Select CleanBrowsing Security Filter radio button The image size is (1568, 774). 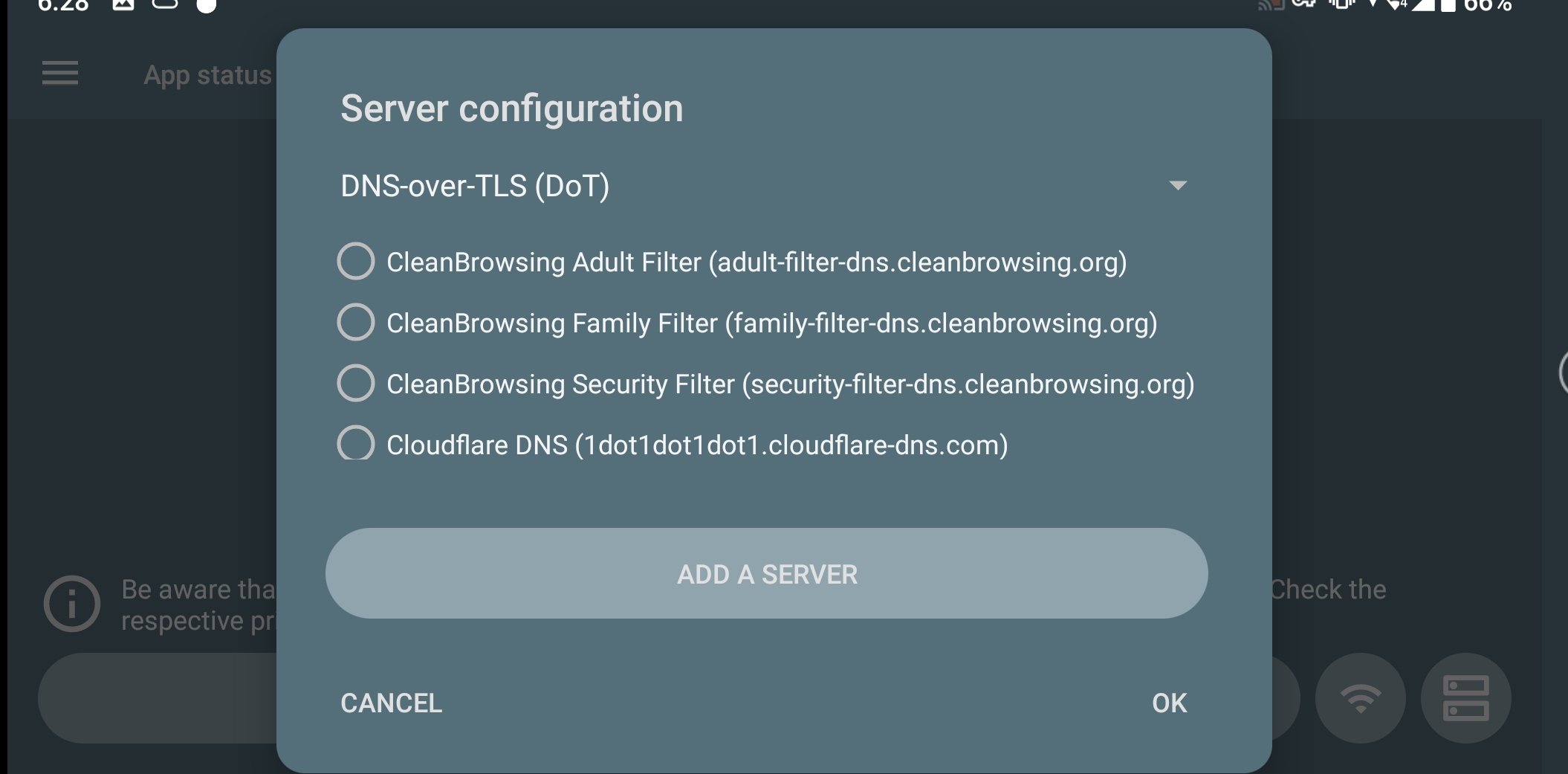(x=356, y=383)
